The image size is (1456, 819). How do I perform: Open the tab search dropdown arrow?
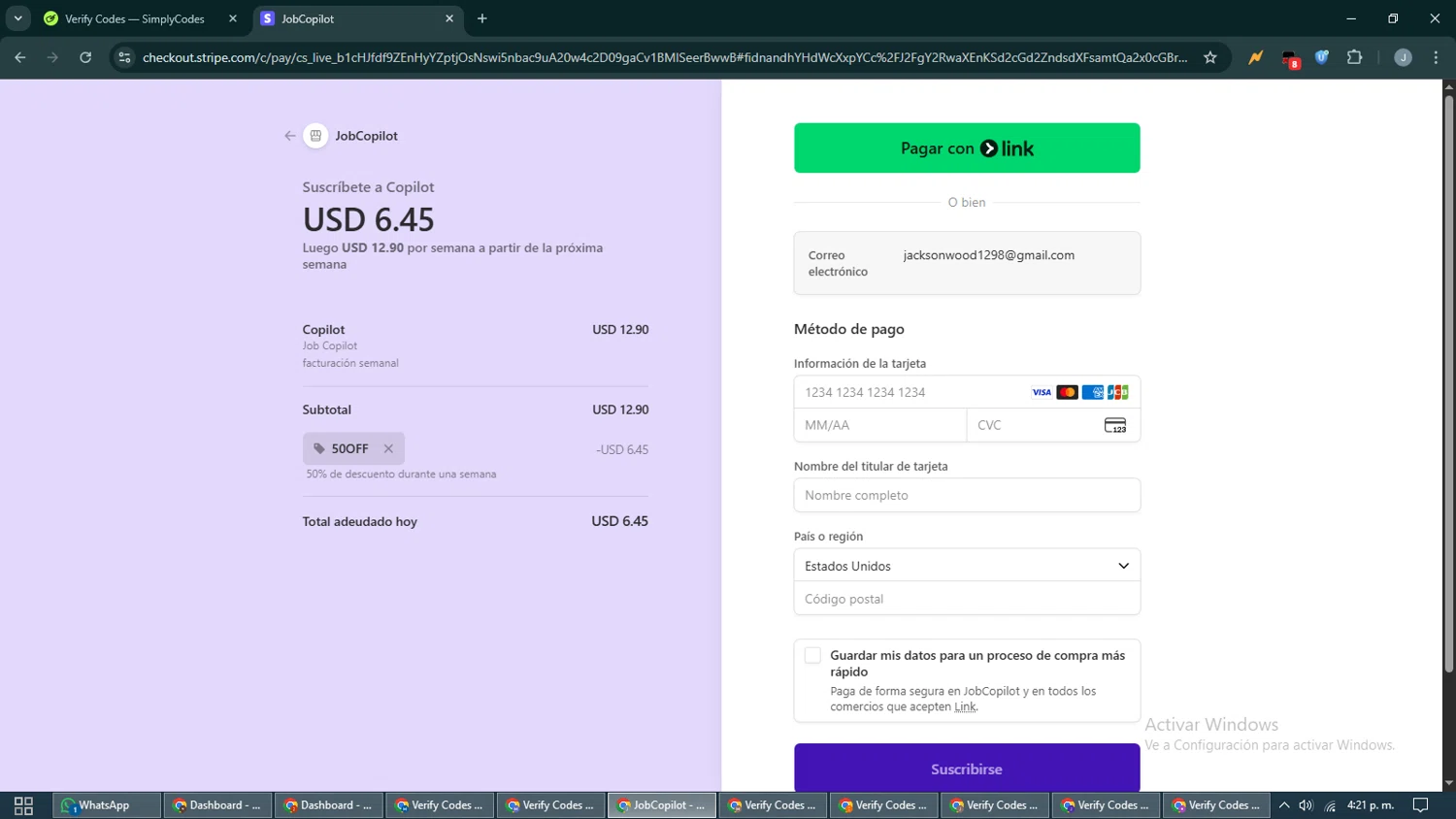17,18
